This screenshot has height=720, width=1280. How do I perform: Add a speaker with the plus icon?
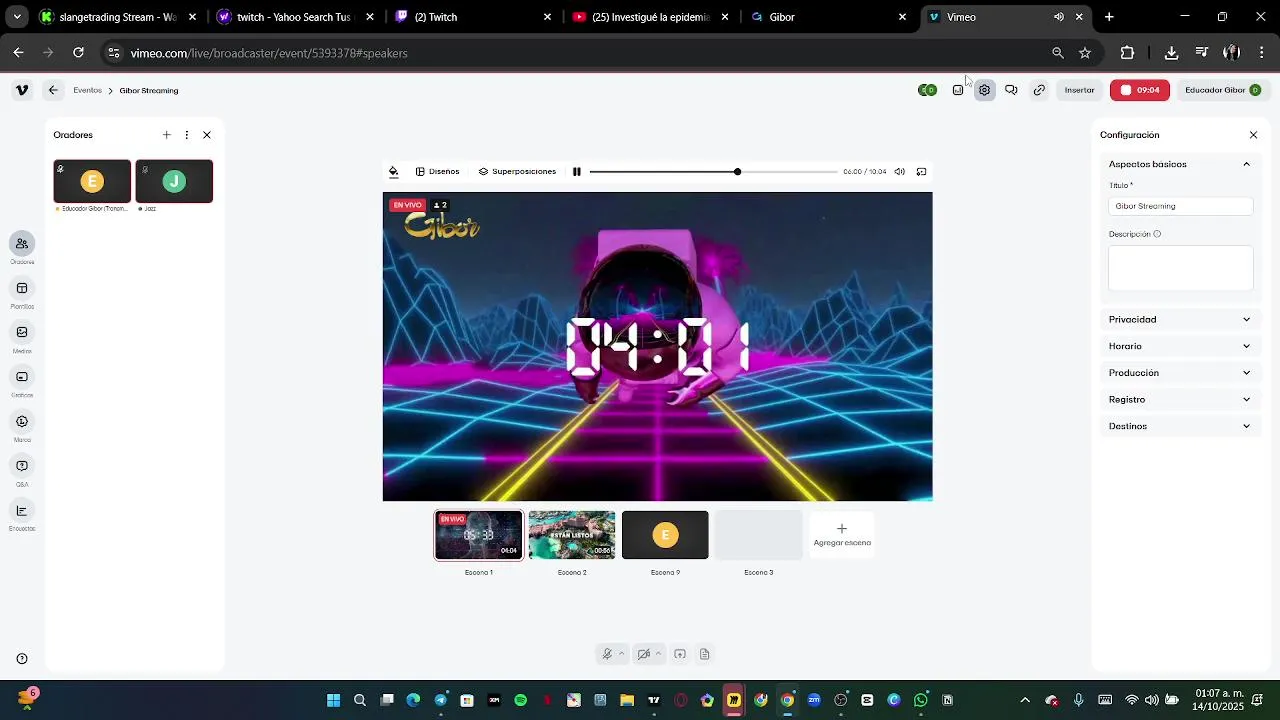pyautogui.click(x=166, y=135)
